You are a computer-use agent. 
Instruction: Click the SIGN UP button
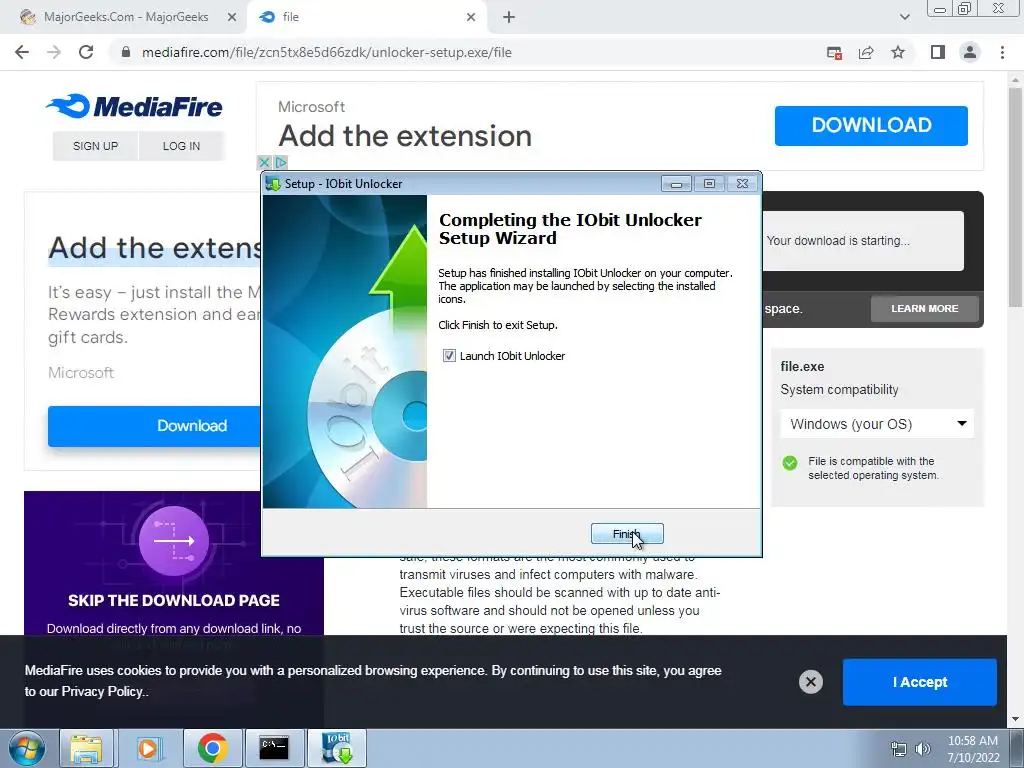coord(95,146)
